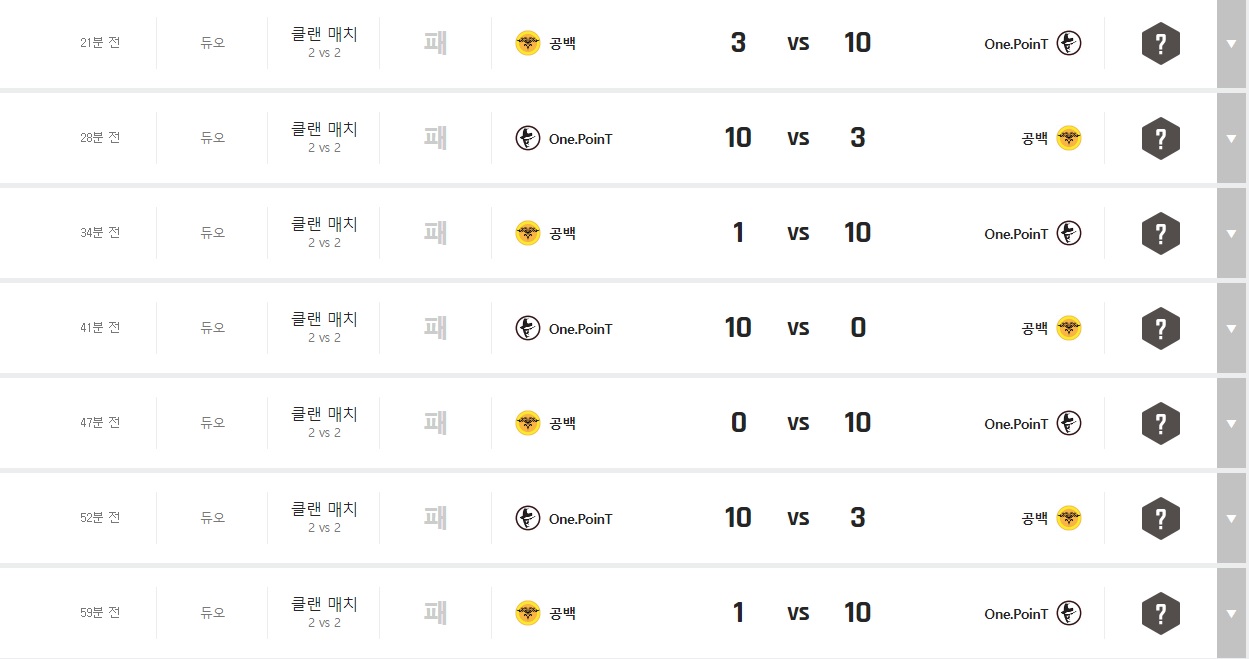Click the yellow 공백 emblem in the 41분 전 row
Image resolution: width=1249 pixels, height=659 pixels.
click(x=1069, y=328)
